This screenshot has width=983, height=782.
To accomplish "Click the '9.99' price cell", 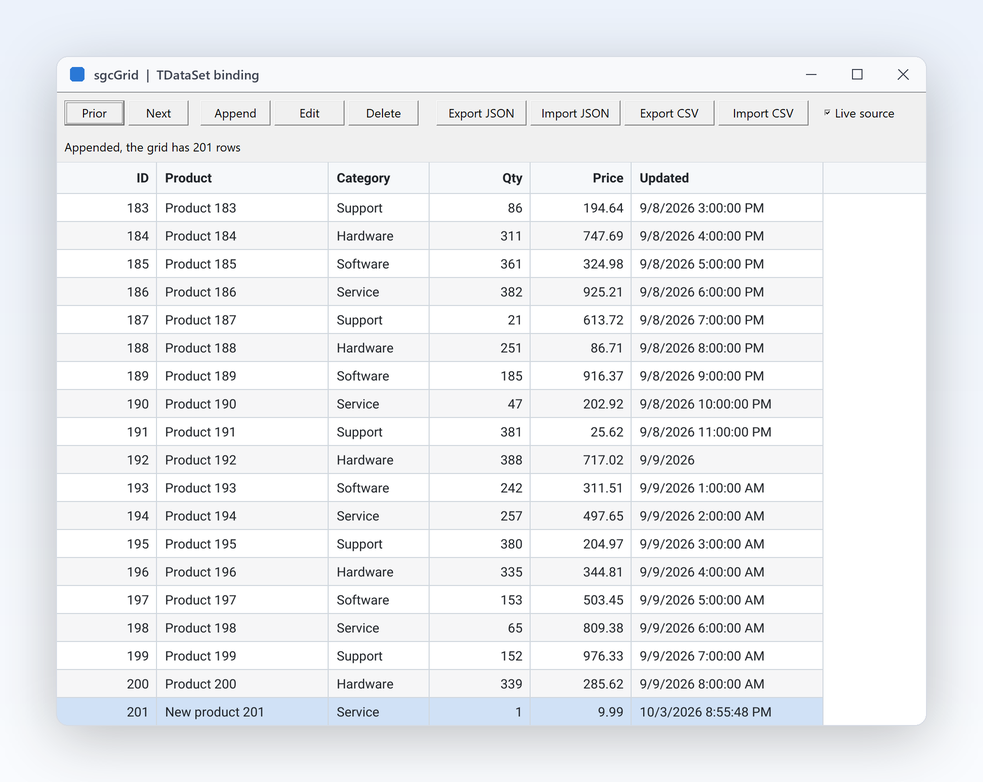I will click(581, 712).
